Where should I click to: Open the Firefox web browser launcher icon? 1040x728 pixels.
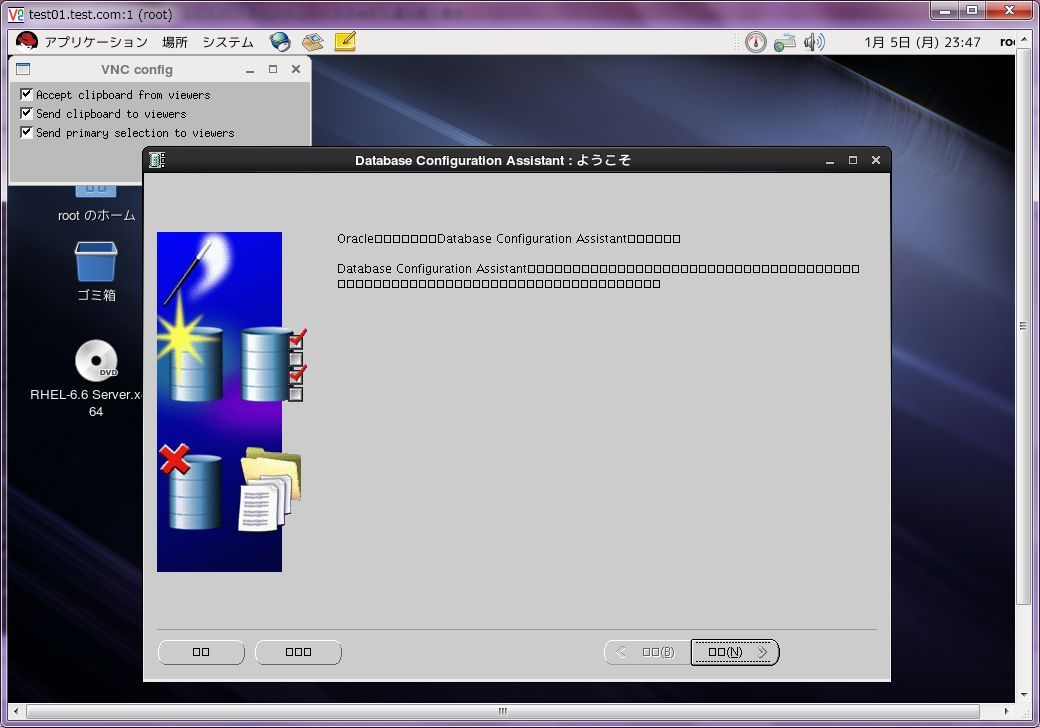click(280, 42)
